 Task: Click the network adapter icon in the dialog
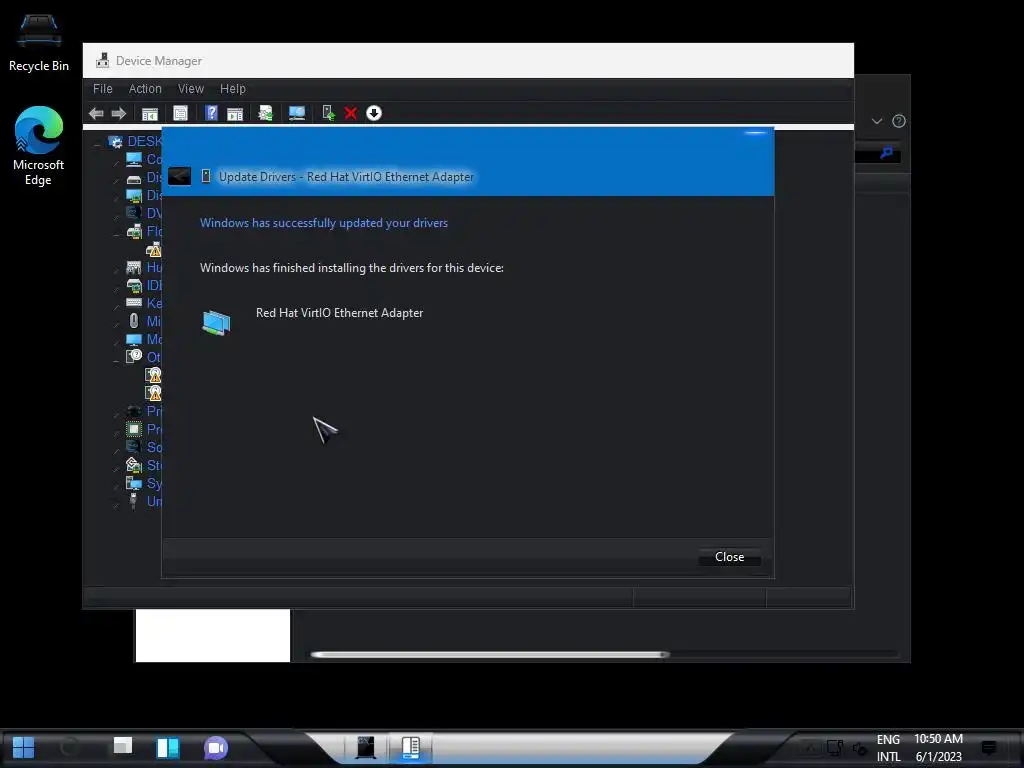pyautogui.click(x=216, y=323)
